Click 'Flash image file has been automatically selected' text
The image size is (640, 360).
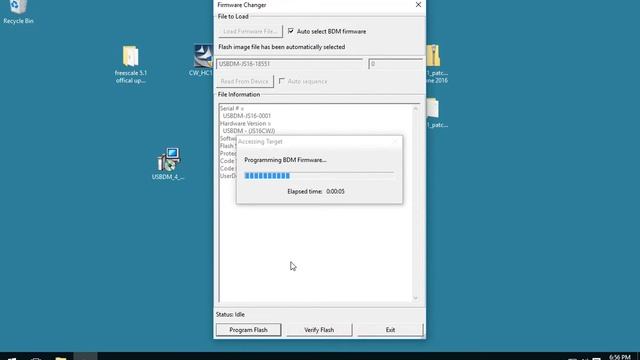[282, 47]
